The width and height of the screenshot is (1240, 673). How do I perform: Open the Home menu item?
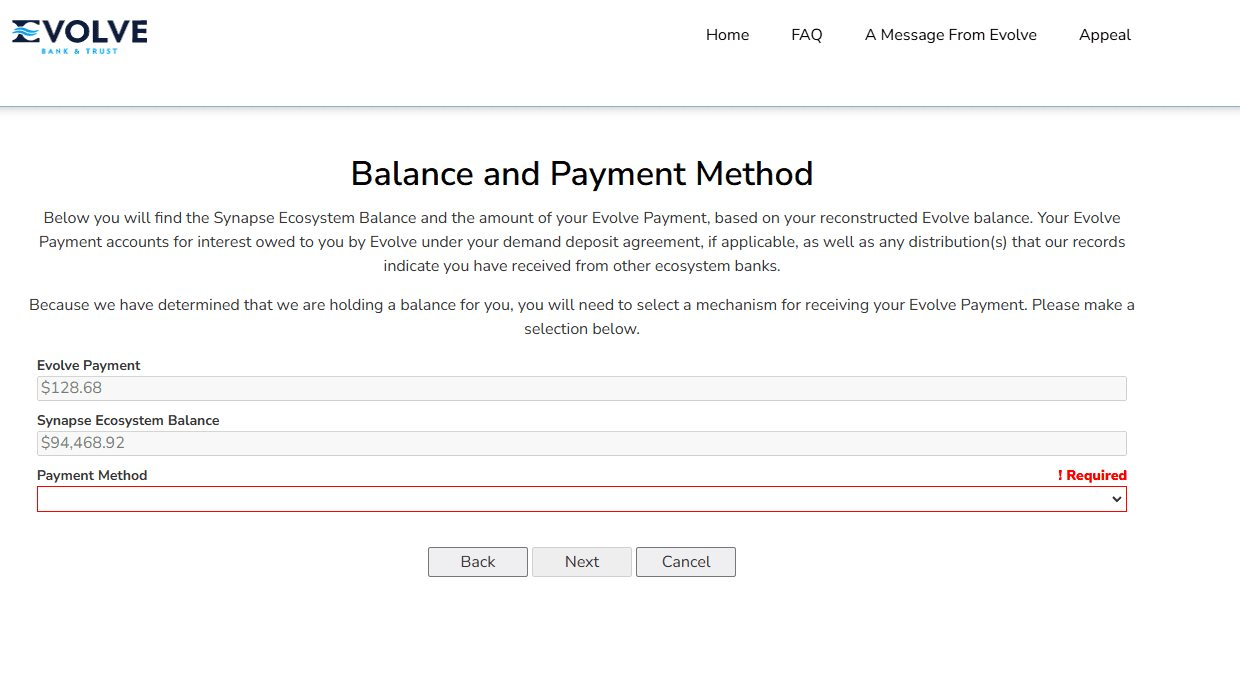[x=727, y=35]
